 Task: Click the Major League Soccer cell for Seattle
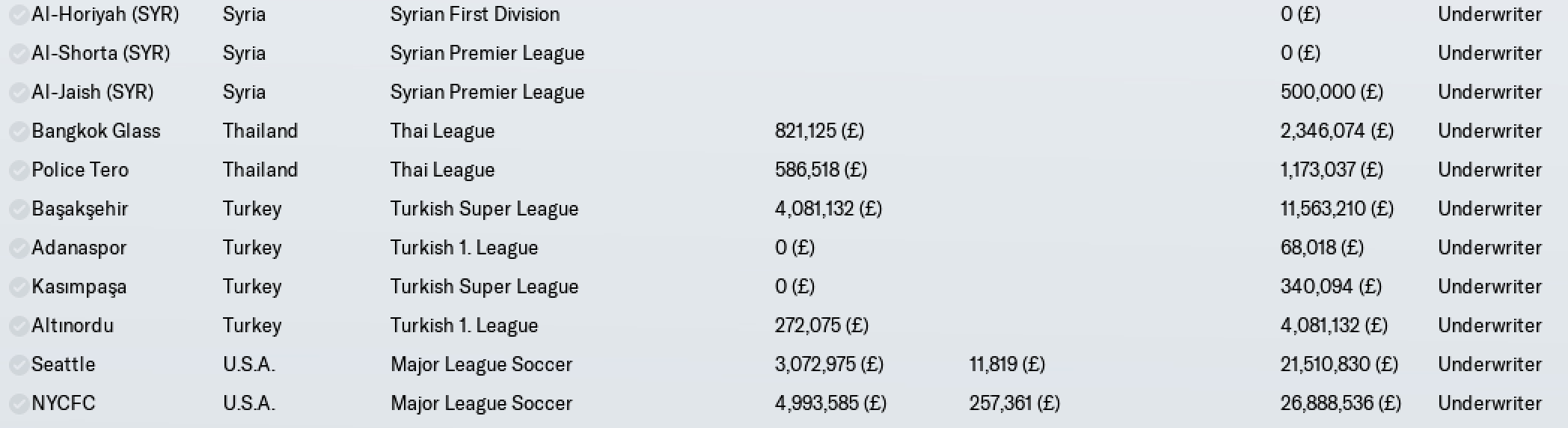[481, 364]
